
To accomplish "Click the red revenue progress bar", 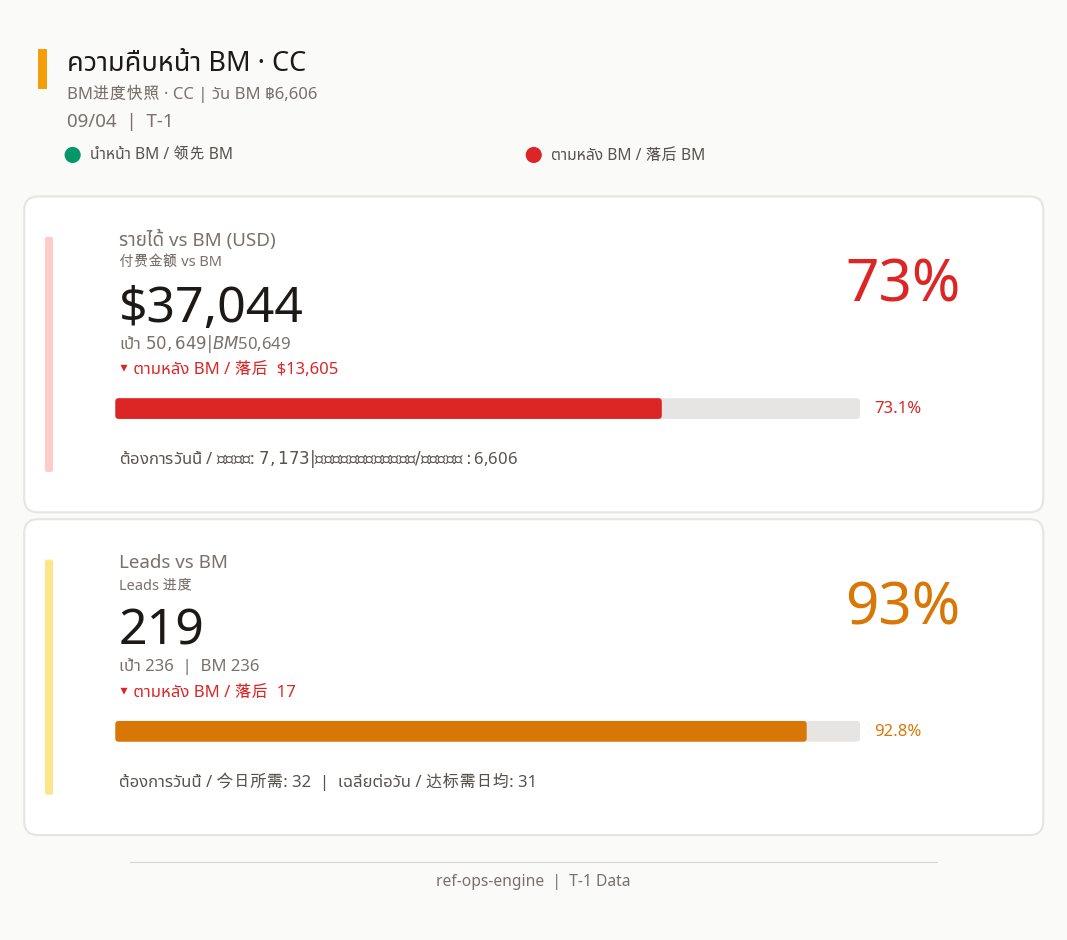I will [389, 408].
